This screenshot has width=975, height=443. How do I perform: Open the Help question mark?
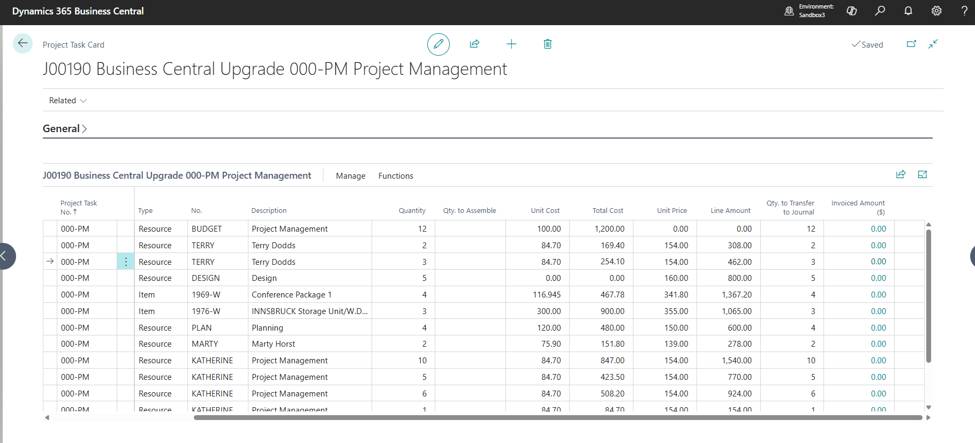(964, 11)
